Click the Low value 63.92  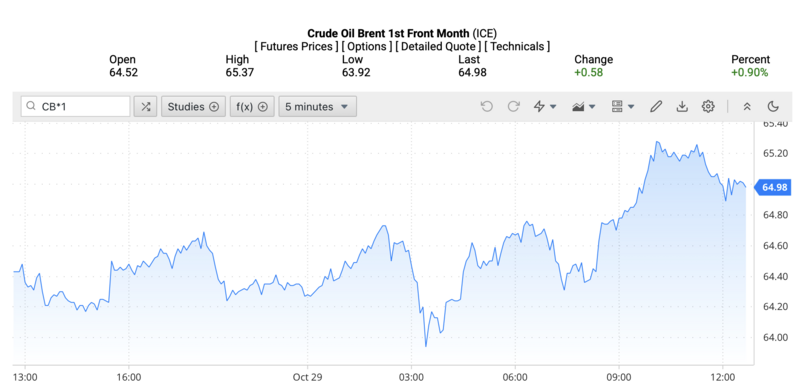[356, 72]
